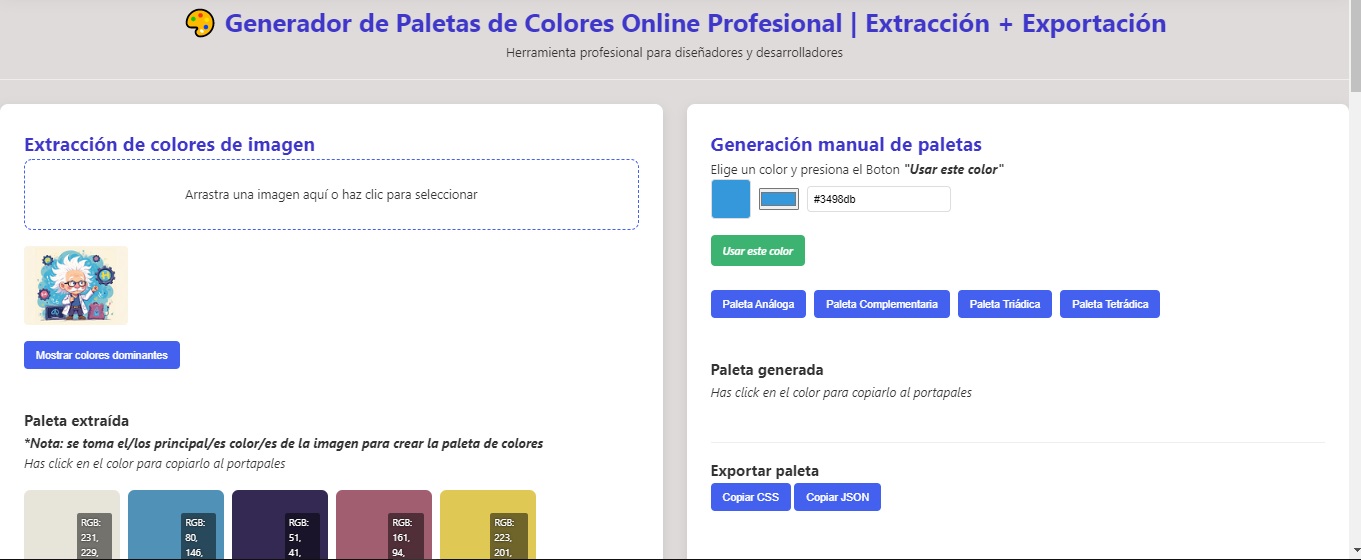Click the green Usar este color button
1361x560 pixels.
pyautogui.click(x=758, y=251)
